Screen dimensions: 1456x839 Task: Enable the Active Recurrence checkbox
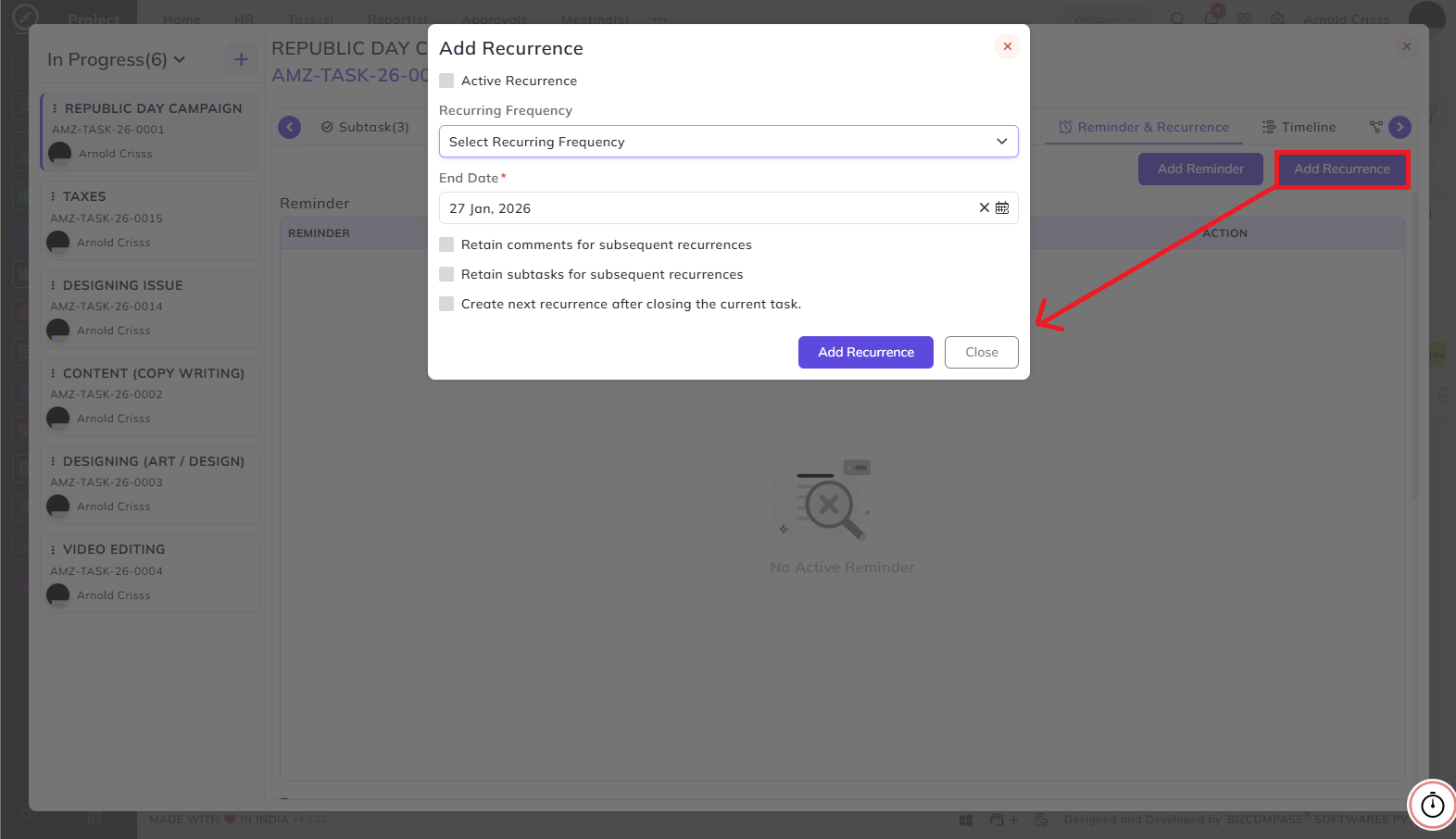(x=446, y=81)
